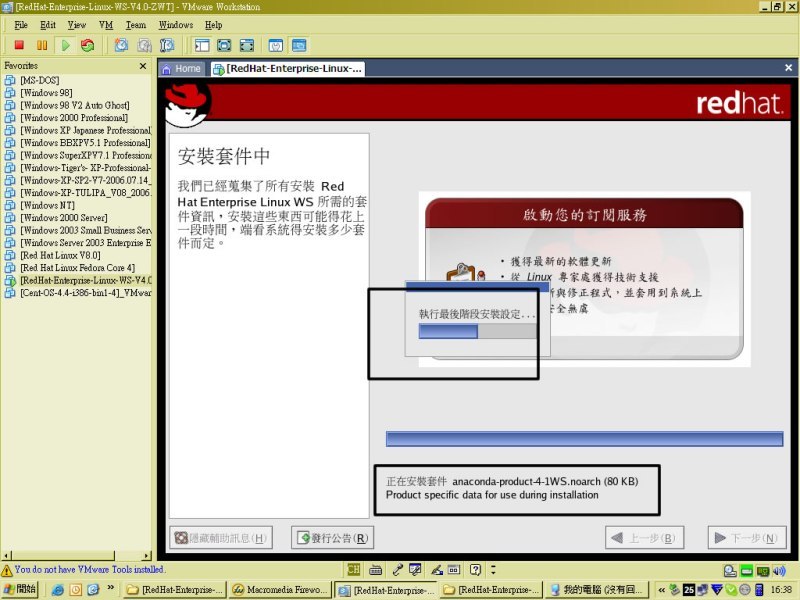Select [Windows 2000 Professional] favorite
The width and height of the screenshot is (800, 600).
[x=74, y=118]
